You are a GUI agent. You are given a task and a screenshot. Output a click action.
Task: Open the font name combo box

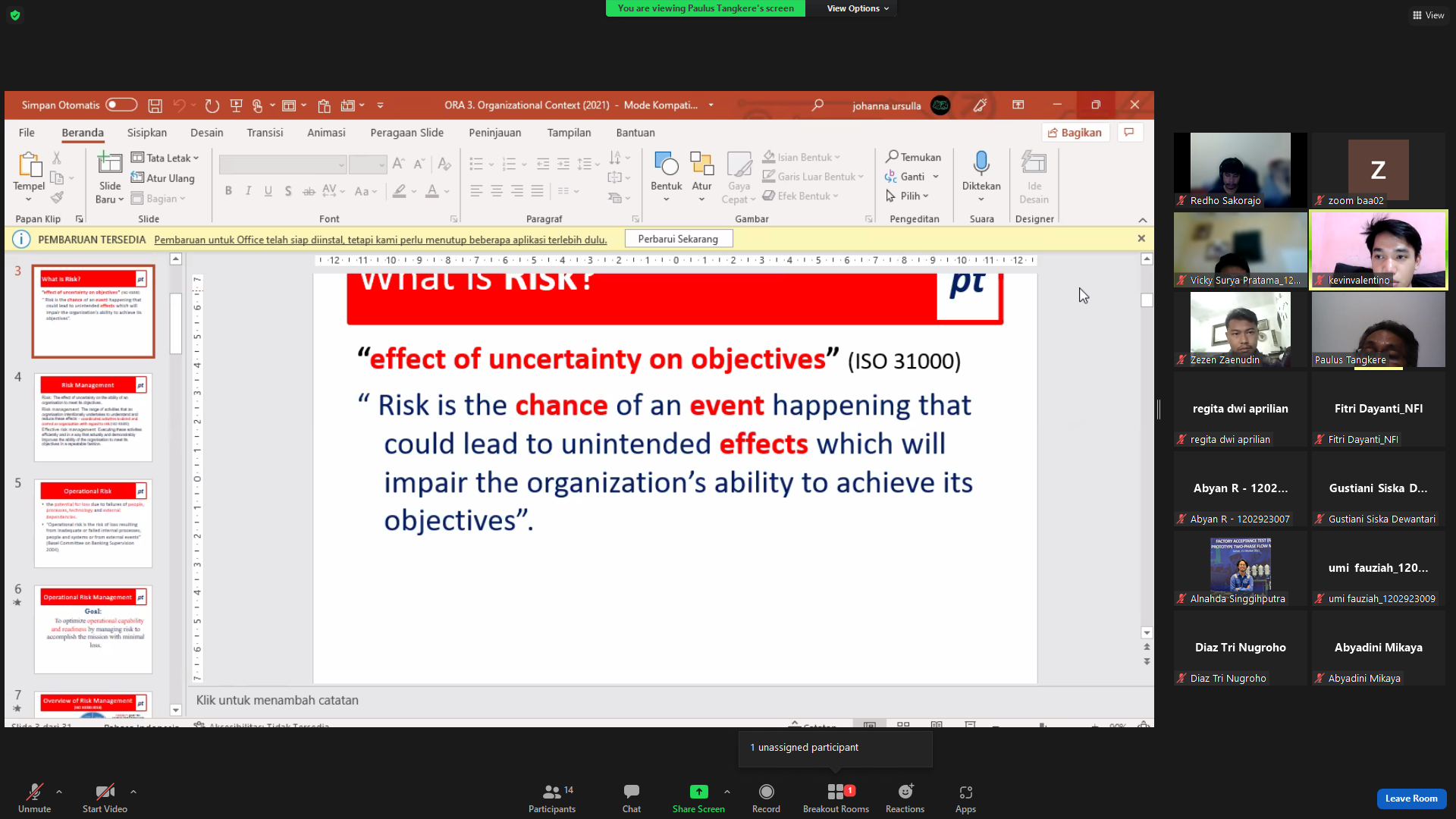[x=283, y=164]
